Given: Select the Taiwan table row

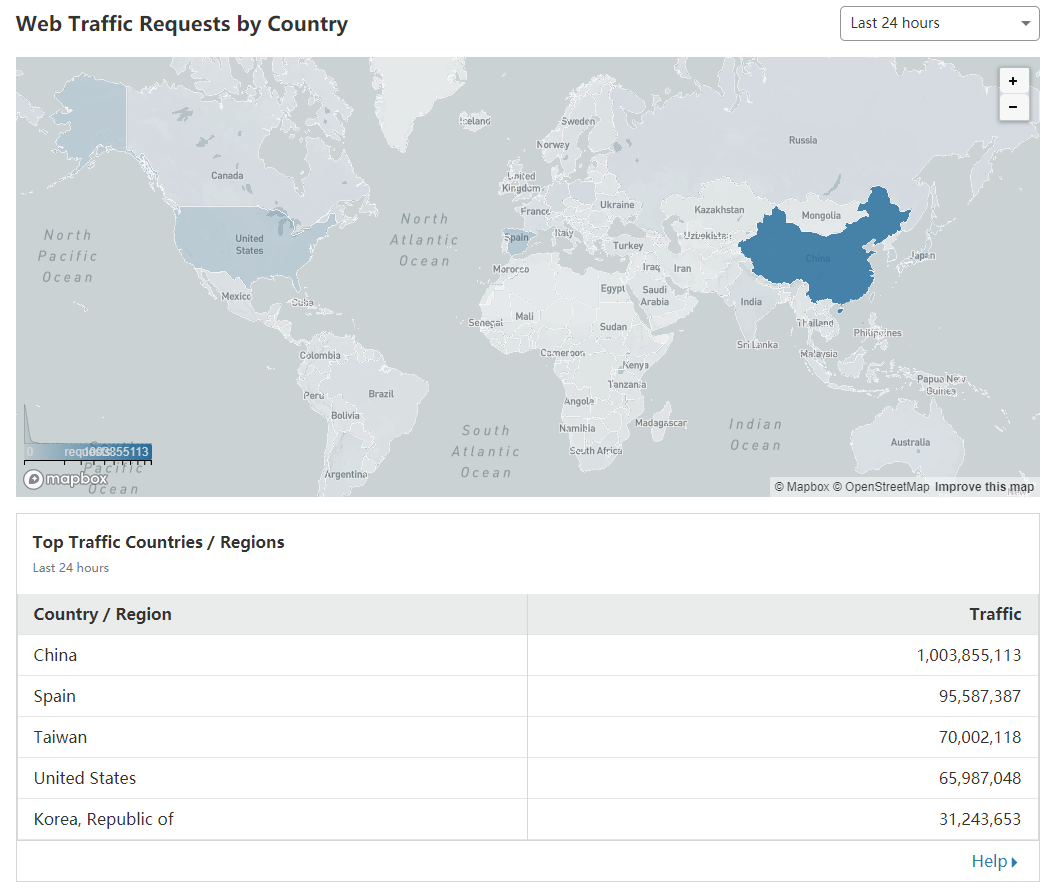Looking at the screenshot, I should pyautogui.click(x=527, y=737).
